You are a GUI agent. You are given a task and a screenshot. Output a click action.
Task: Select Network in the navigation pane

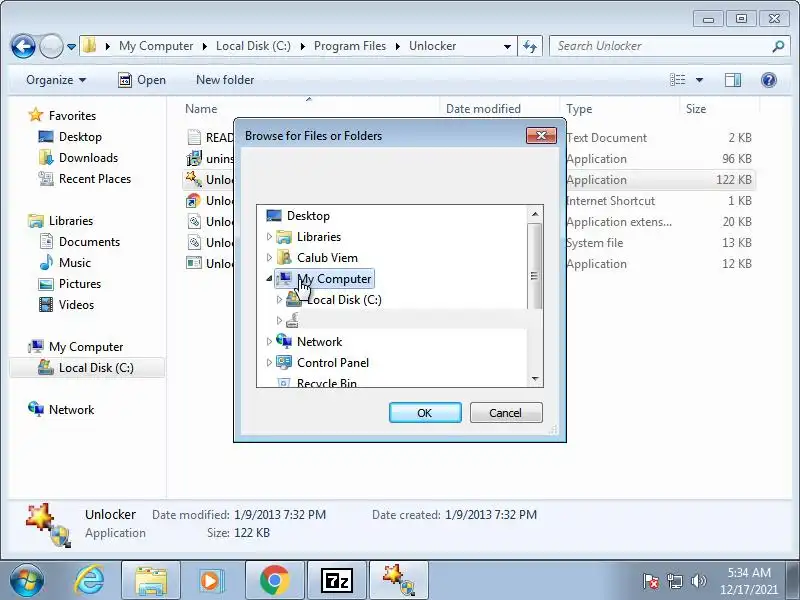click(x=71, y=410)
